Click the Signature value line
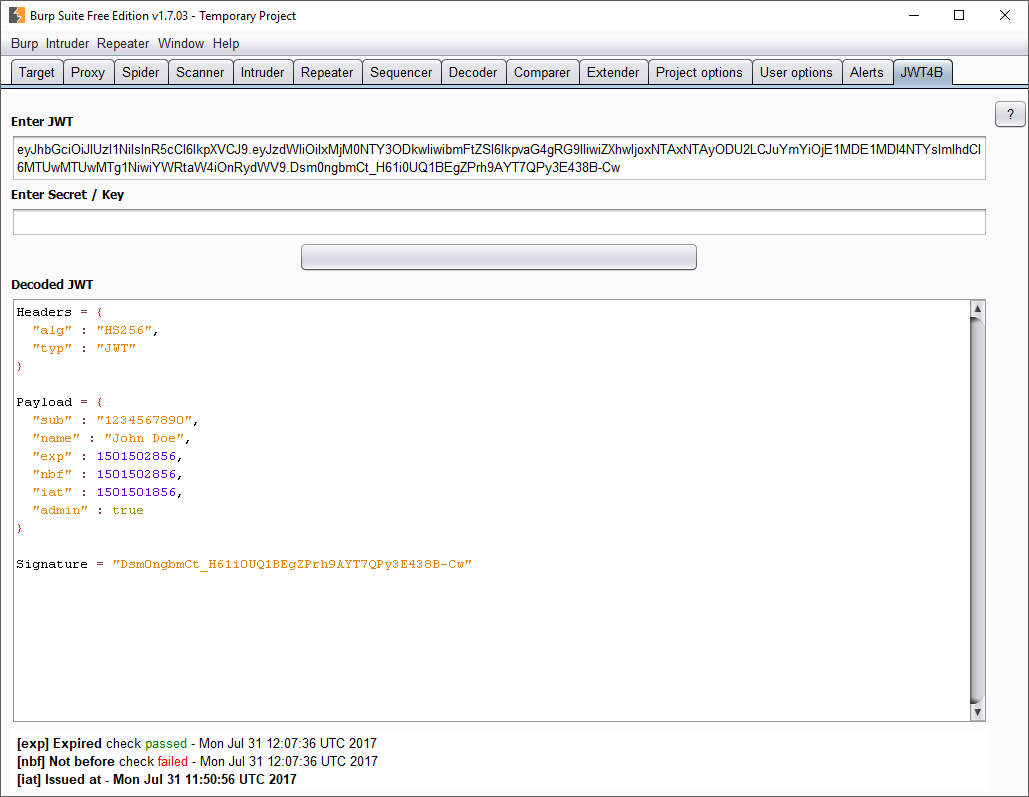This screenshot has height=797, width=1029. 244,565
